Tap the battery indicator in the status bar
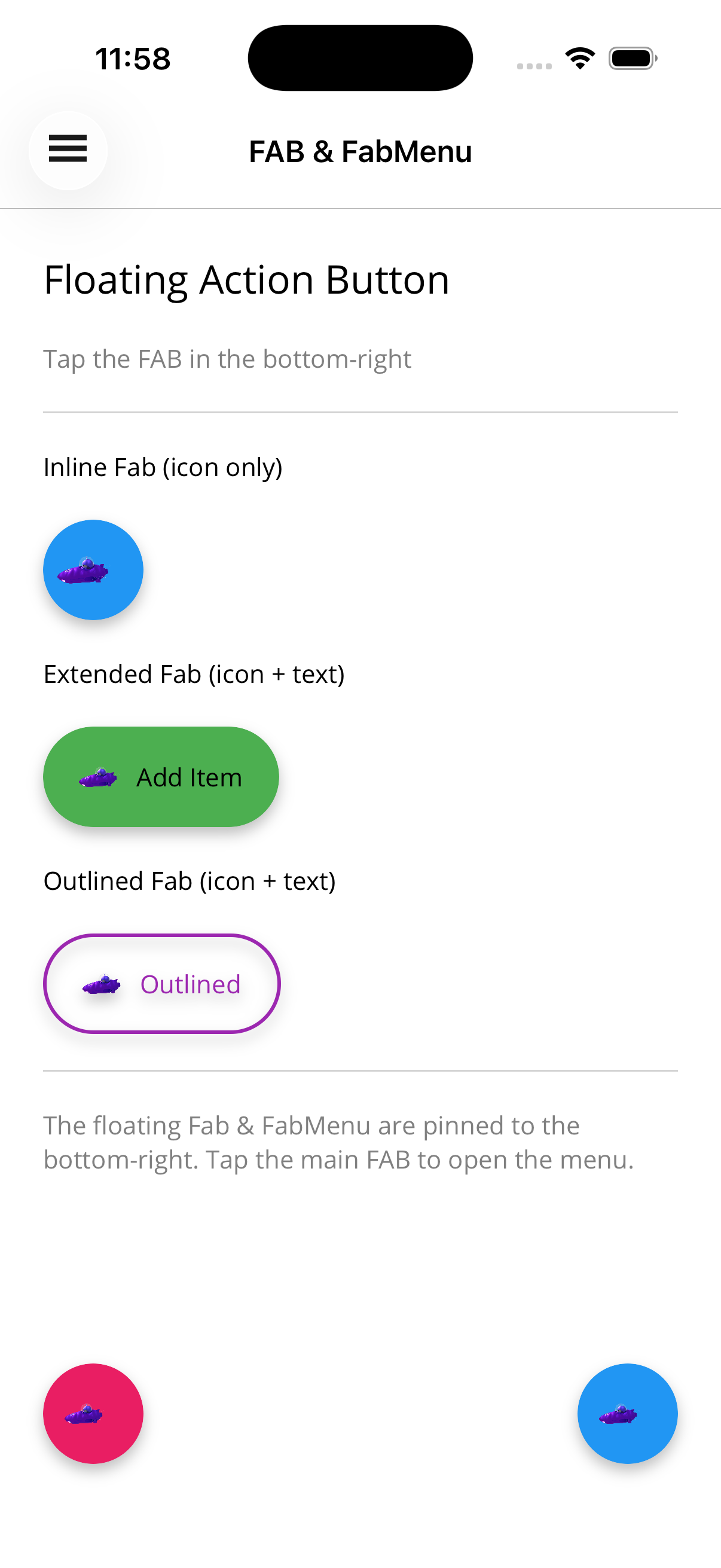Viewport: 721px width, 1568px height. click(x=632, y=58)
